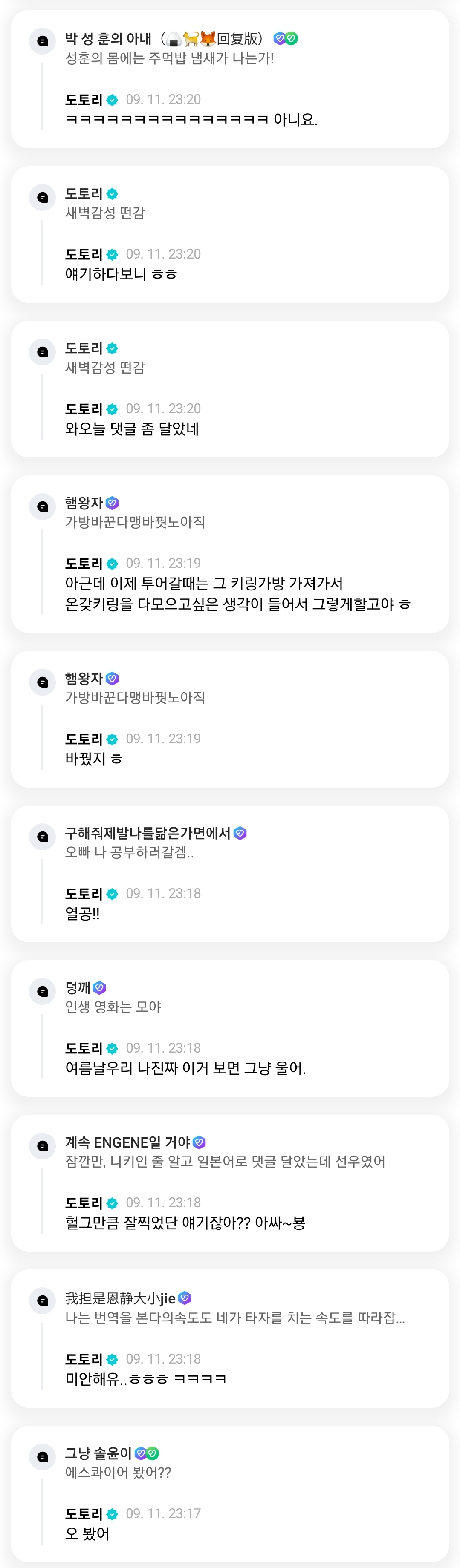Open the 我担是恩静大小jie profile name
The height and width of the screenshot is (1568, 460).
120,1298
